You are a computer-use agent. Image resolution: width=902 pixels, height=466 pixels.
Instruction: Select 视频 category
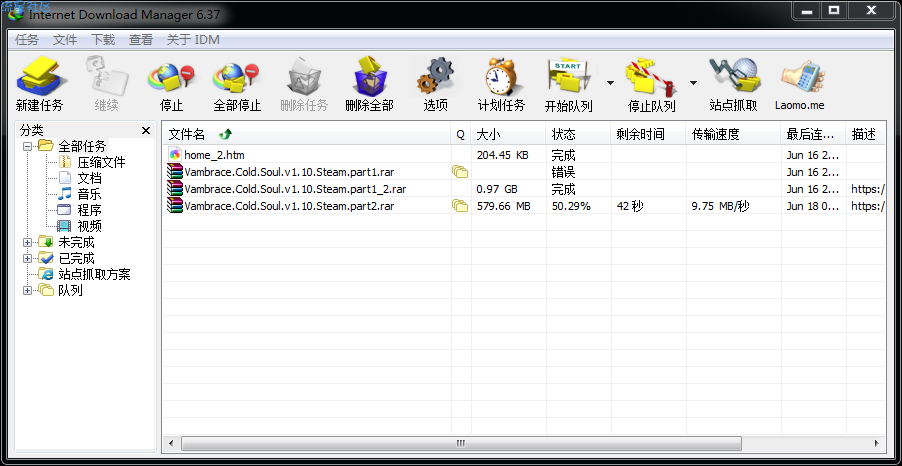coord(90,227)
